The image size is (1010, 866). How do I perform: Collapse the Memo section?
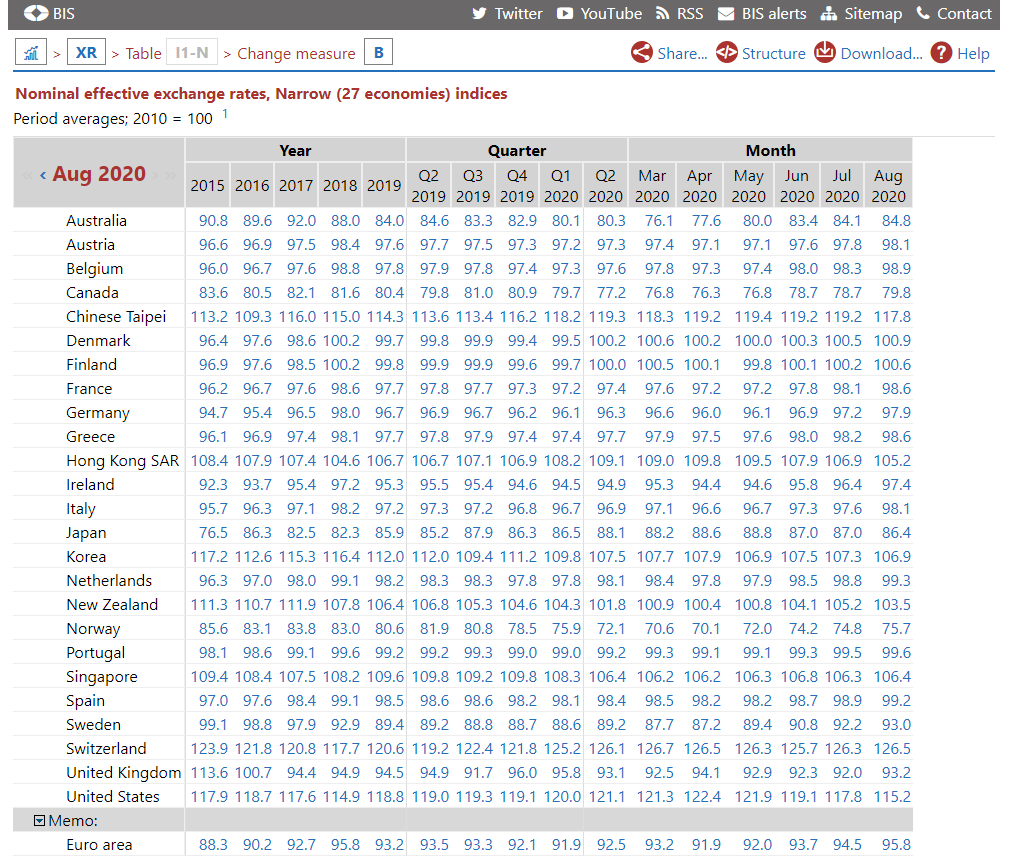[x=40, y=821]
